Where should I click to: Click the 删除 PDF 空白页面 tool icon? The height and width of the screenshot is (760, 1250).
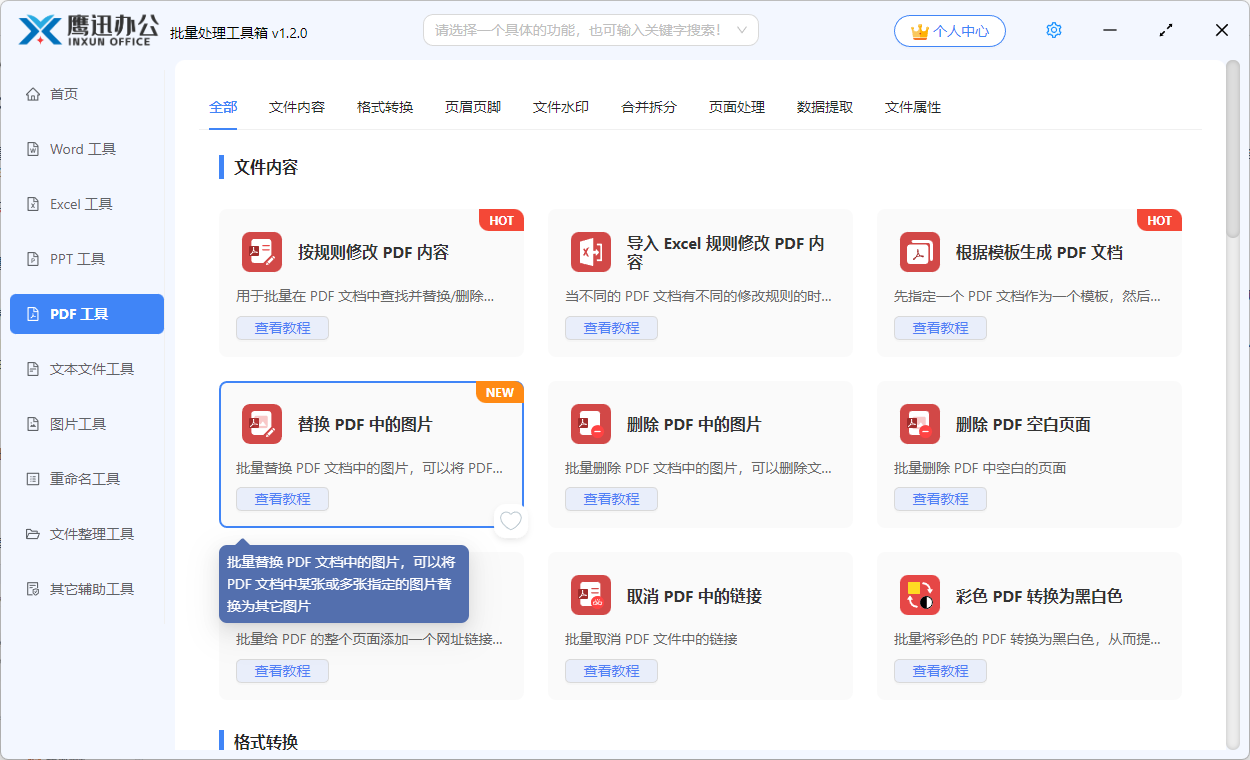(919, 424)
